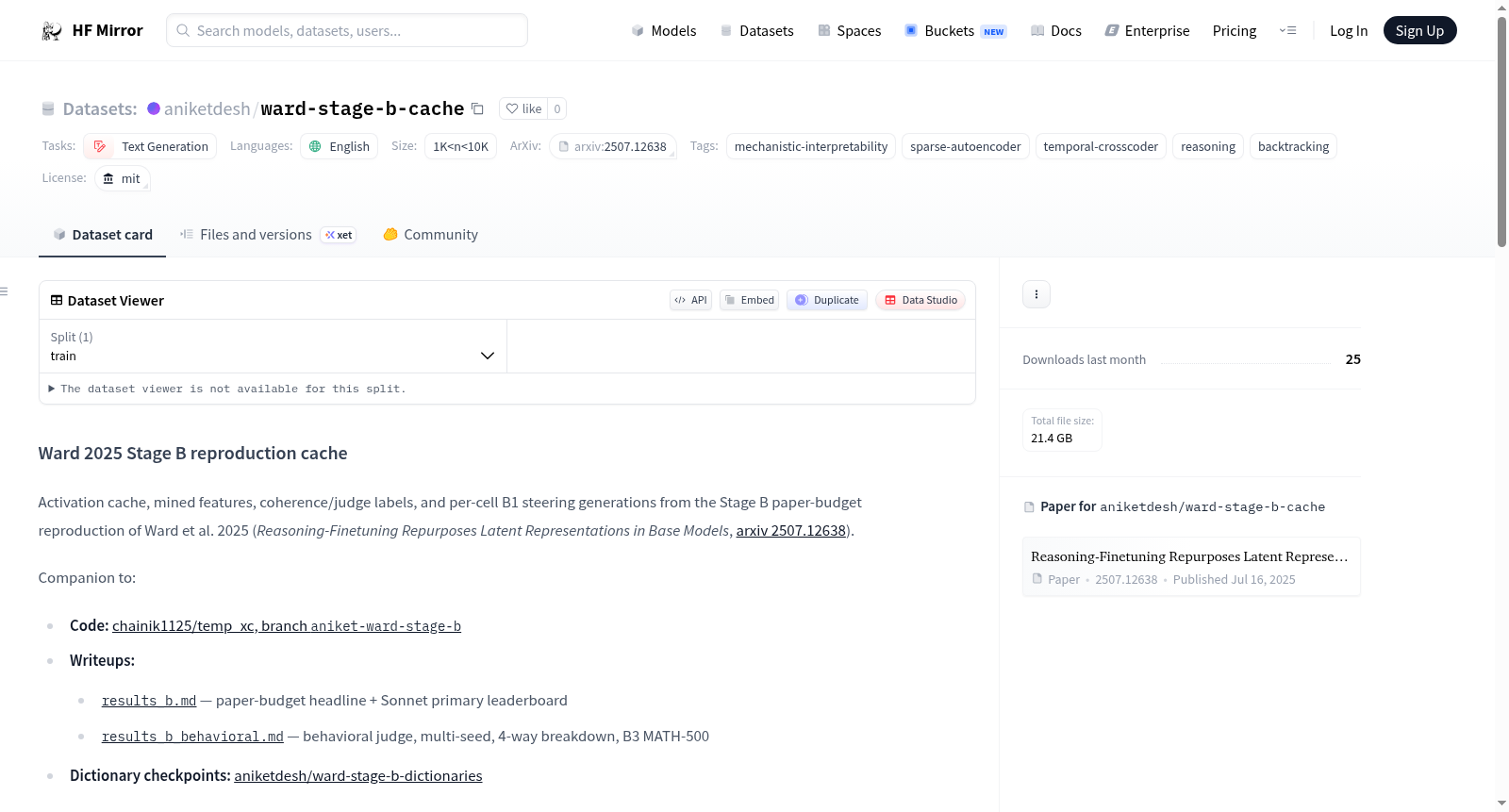Click the 'Ward 2025 Stage B reproduction cache' heading
1509x812 pixels.
click(192, 454)
